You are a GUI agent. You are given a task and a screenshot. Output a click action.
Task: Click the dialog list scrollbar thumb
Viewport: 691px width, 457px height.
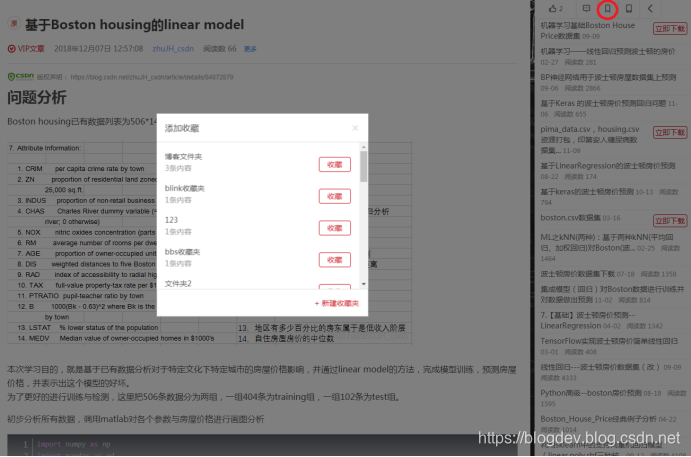click(x=364, y=166)
